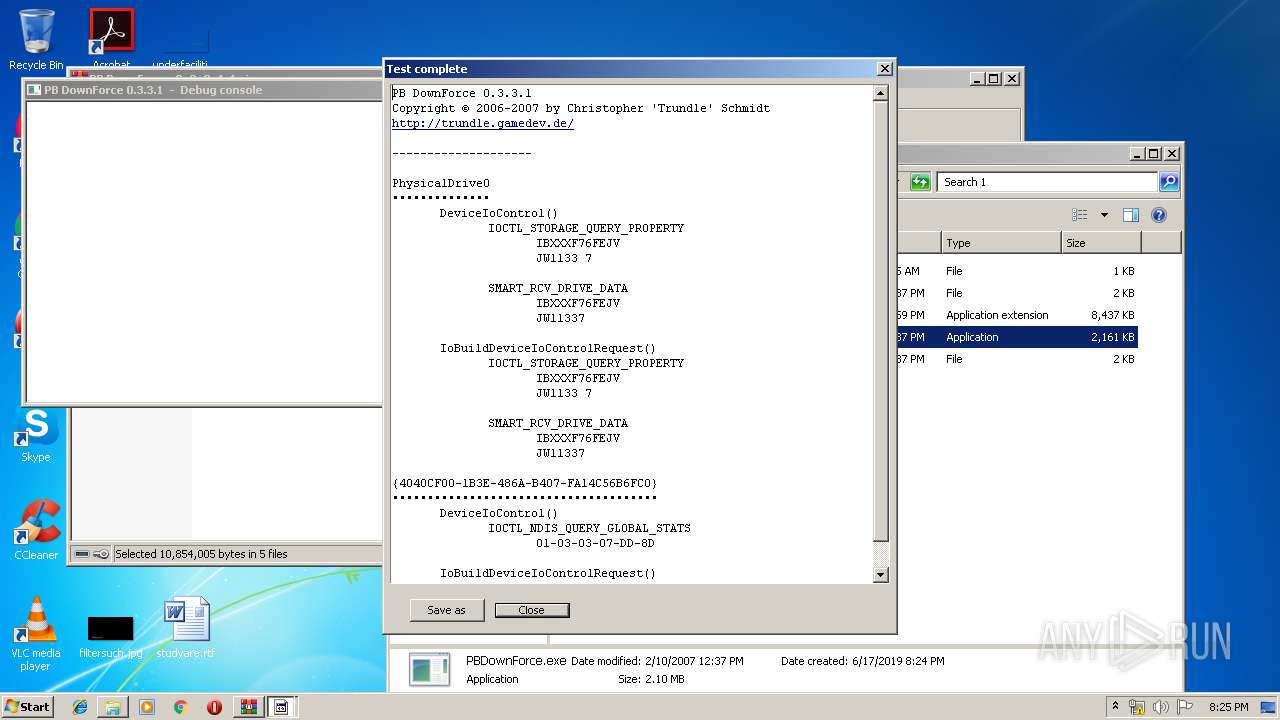Open the trundle.gamedev.de link
The image size is (1280, 720).
pyautogui.click(x=483, y=123)
